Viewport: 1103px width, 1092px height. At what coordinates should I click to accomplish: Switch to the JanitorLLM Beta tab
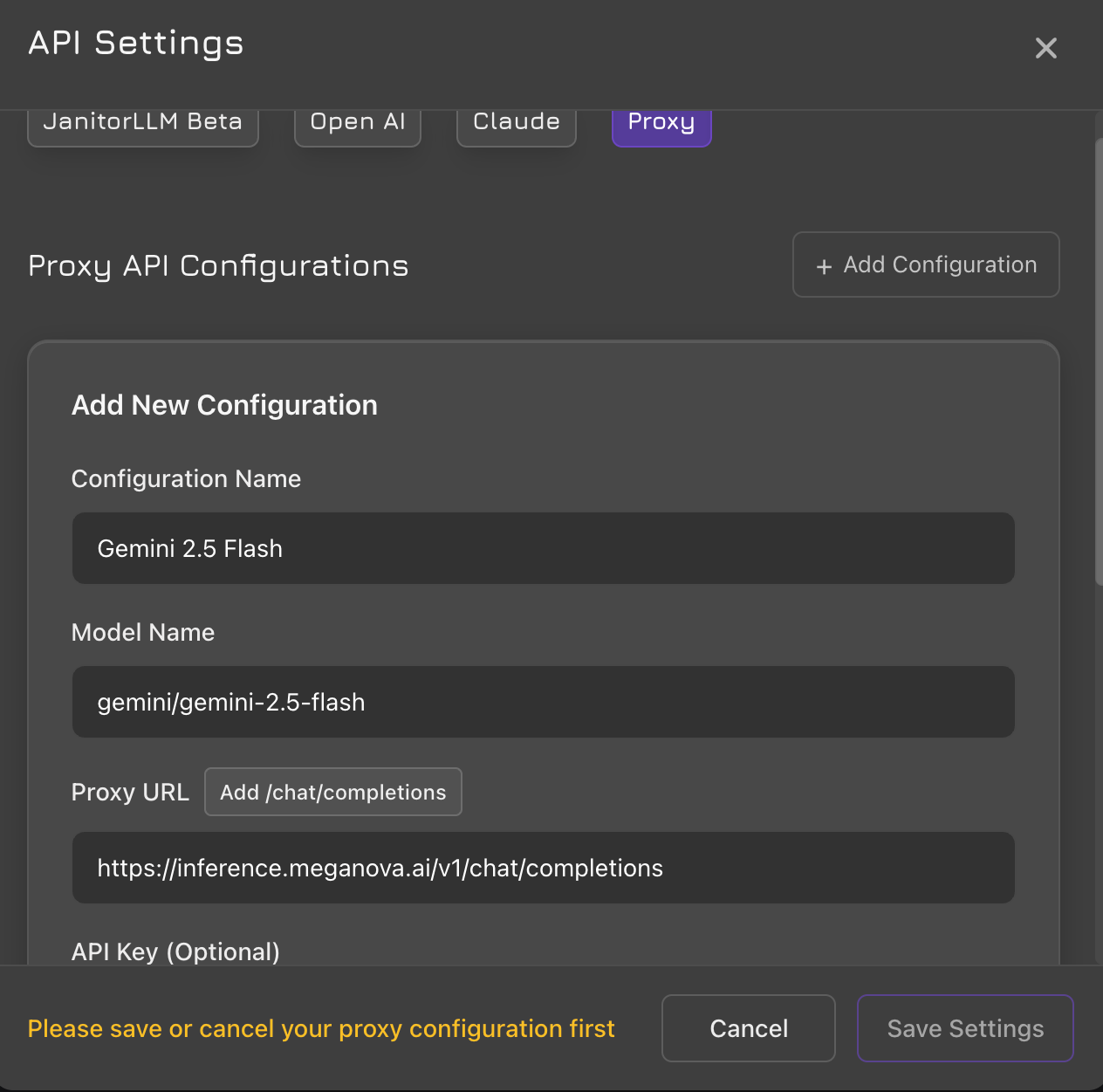pyautogui.click(x=143, y=123)
